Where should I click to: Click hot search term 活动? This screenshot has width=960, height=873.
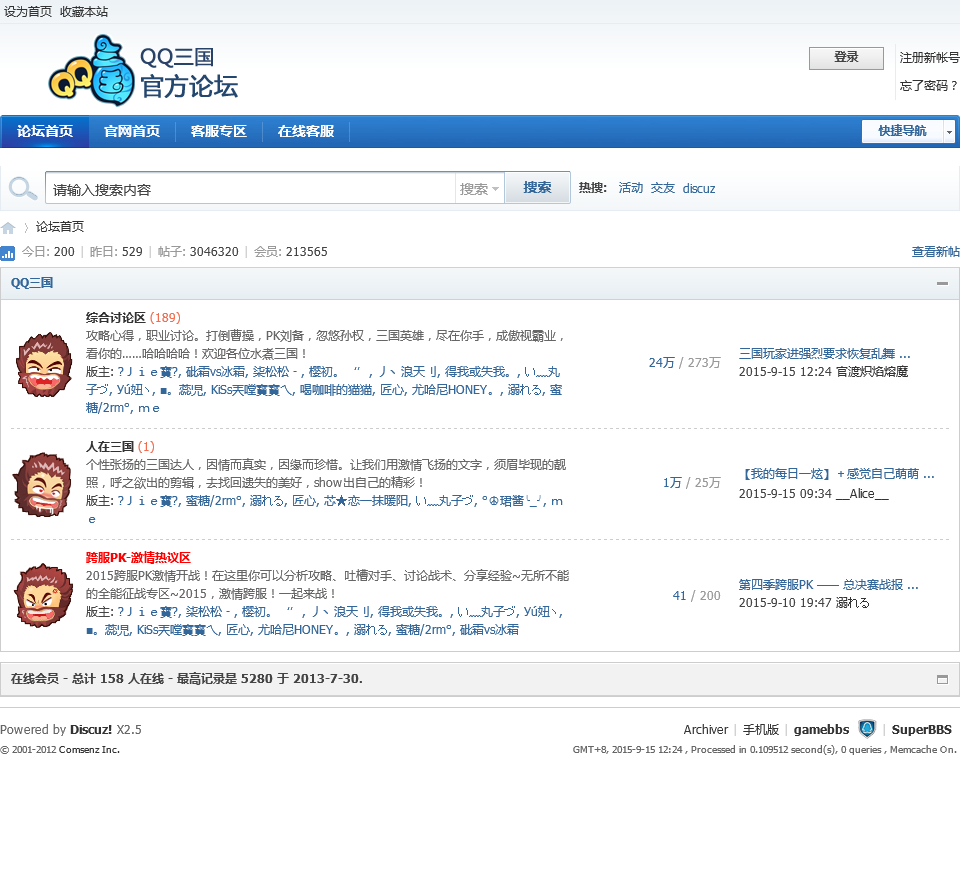tap(631, 188)
